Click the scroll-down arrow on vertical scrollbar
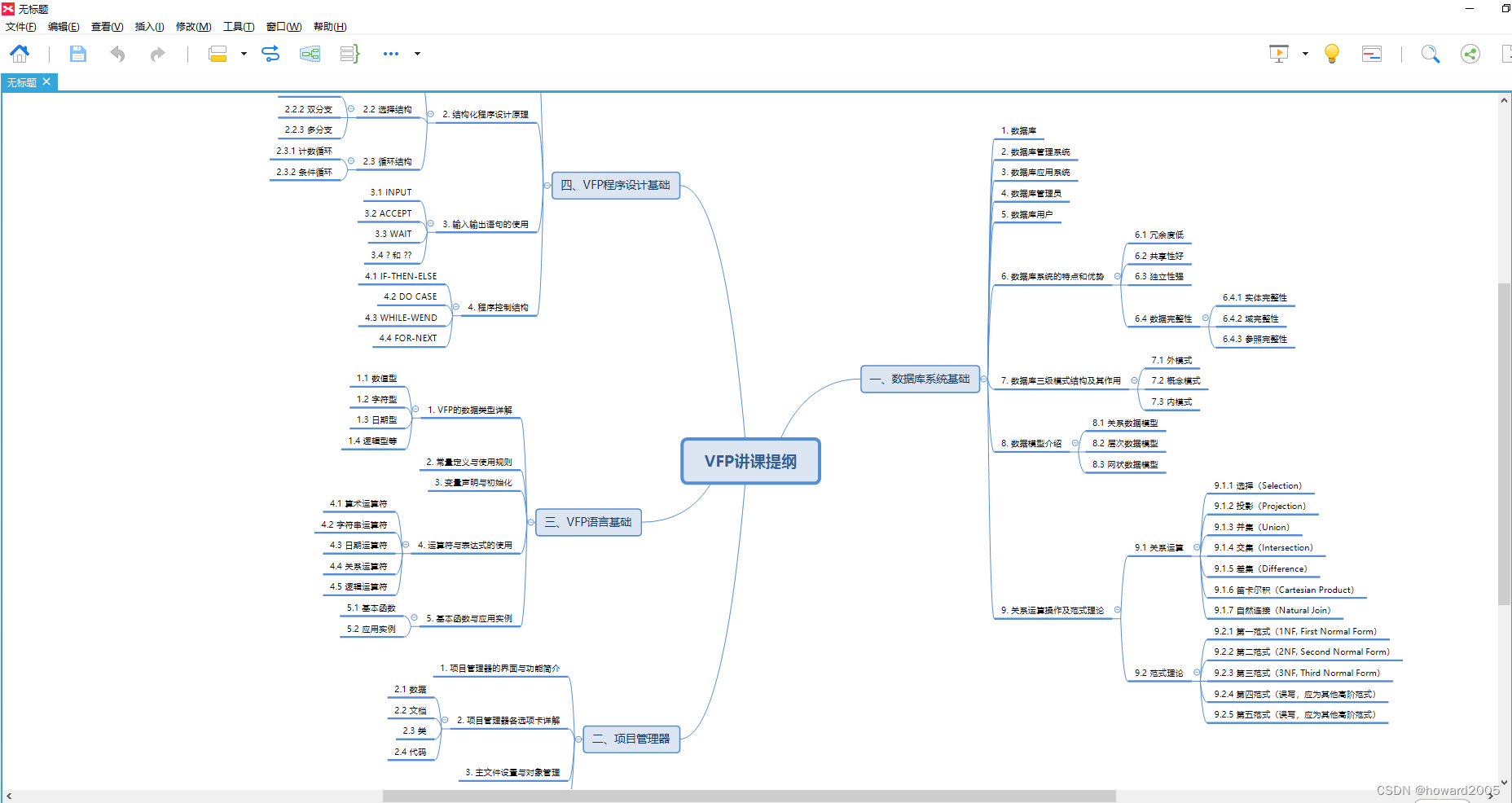Image resolution: width=1512 pixels, height=803 pixels. 1504,783
